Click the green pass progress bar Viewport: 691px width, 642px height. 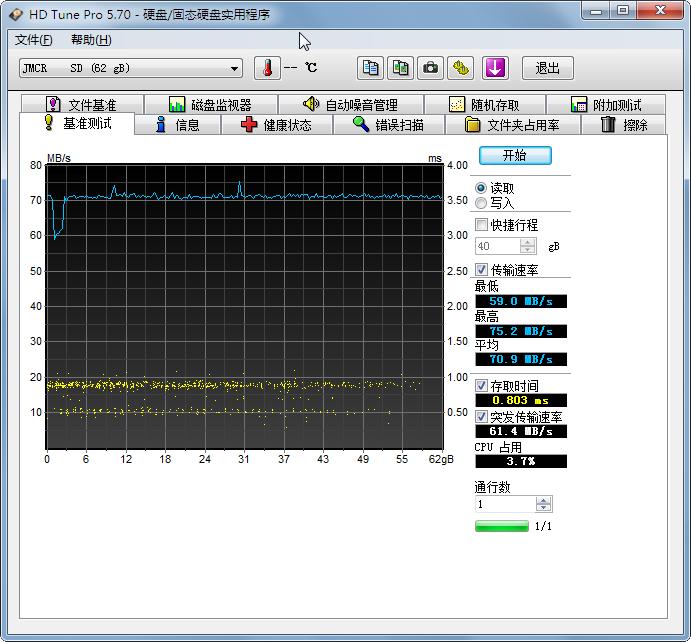pos(501,526)
